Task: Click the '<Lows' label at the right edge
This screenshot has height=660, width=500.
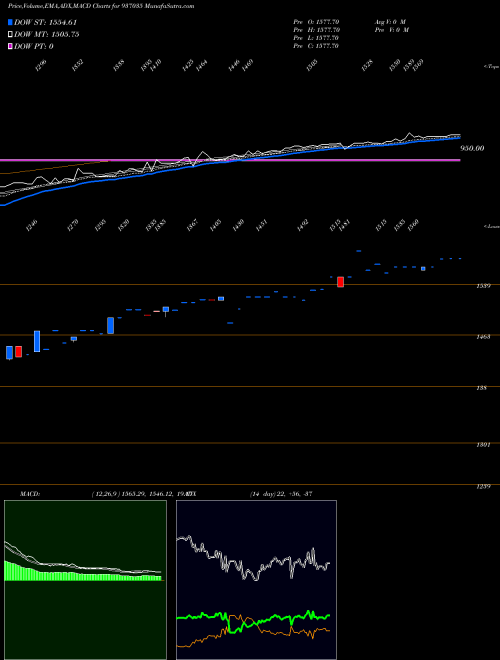Action: [491, 226]
